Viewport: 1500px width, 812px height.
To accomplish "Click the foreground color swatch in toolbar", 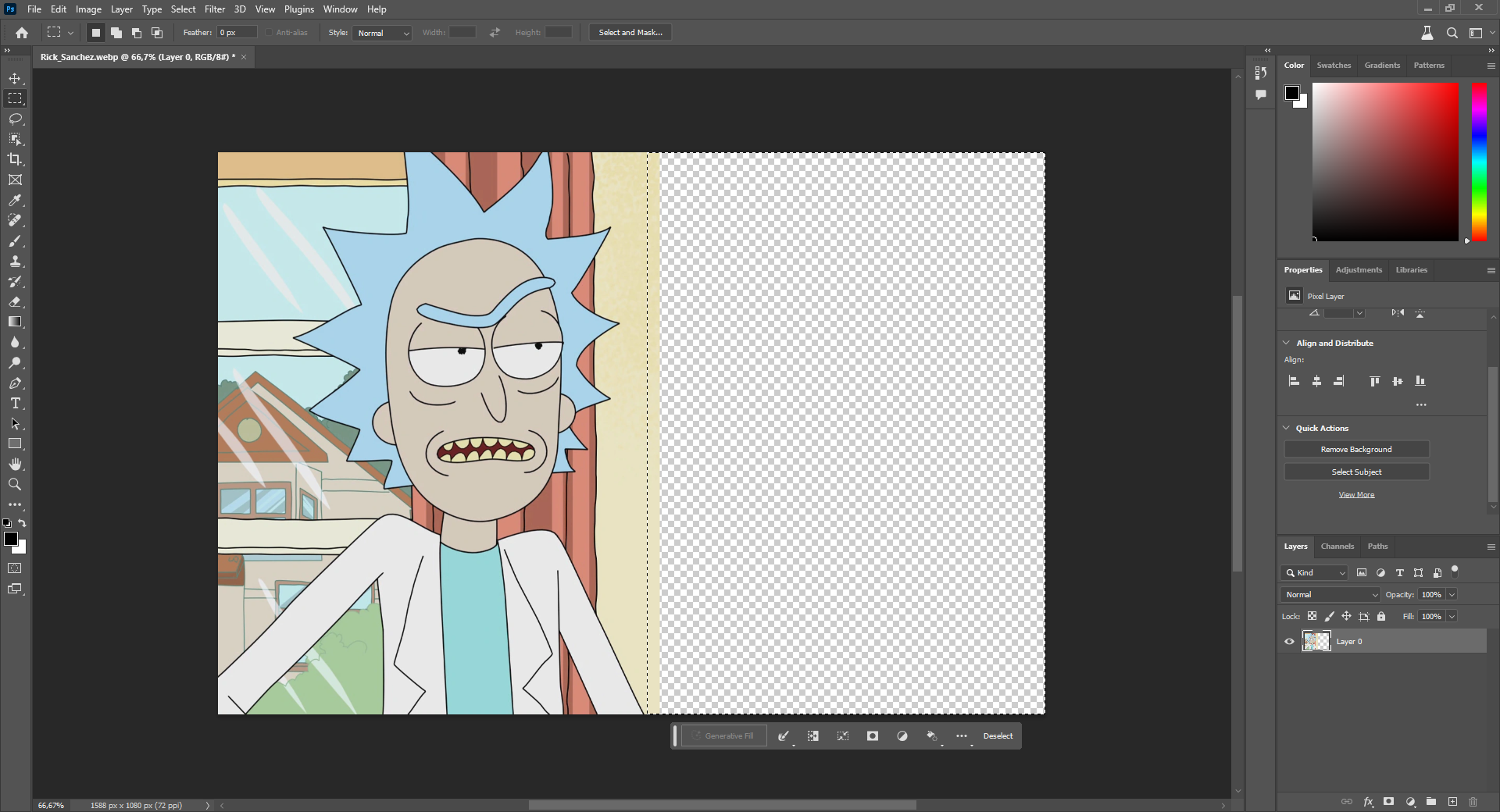I will (11, 540).
